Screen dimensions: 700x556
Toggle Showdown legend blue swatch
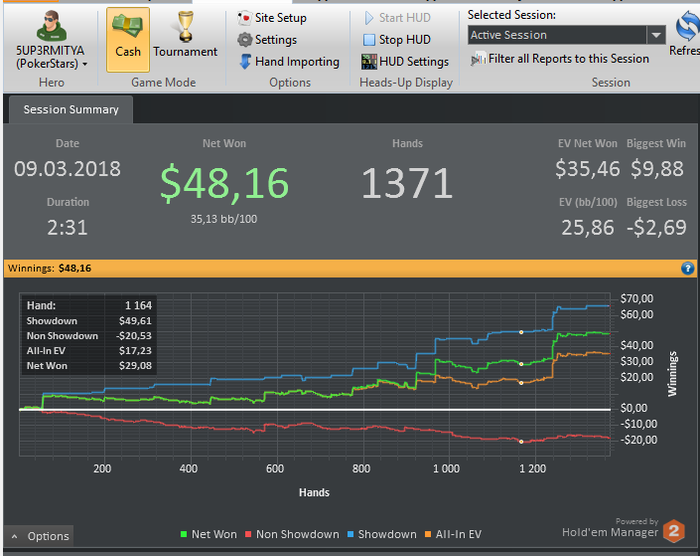point(350,534)
